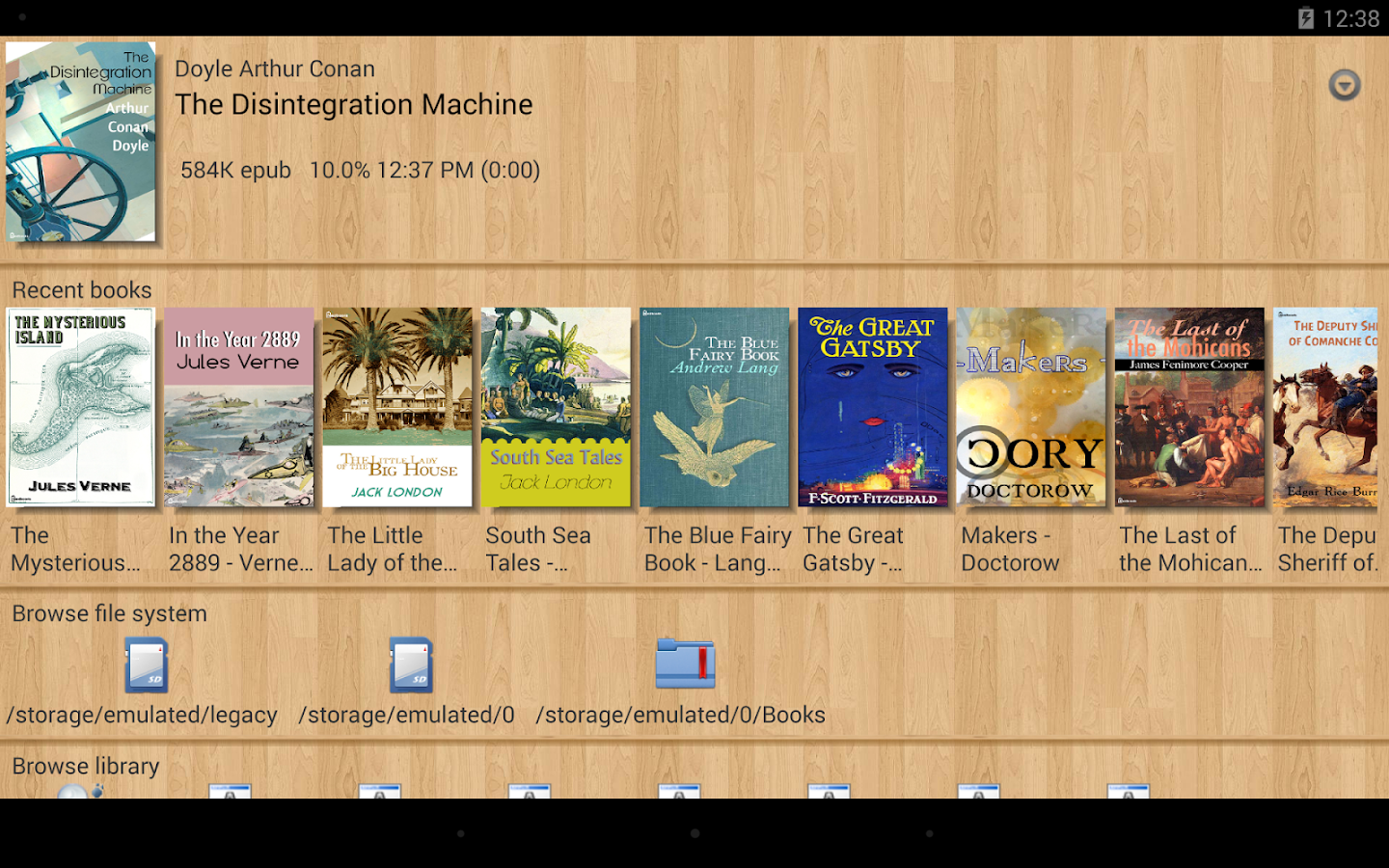The height and width of the screenshot is (868, 1389).
Task: Tap the Android back navigation dot
Action: click(461, 833)
